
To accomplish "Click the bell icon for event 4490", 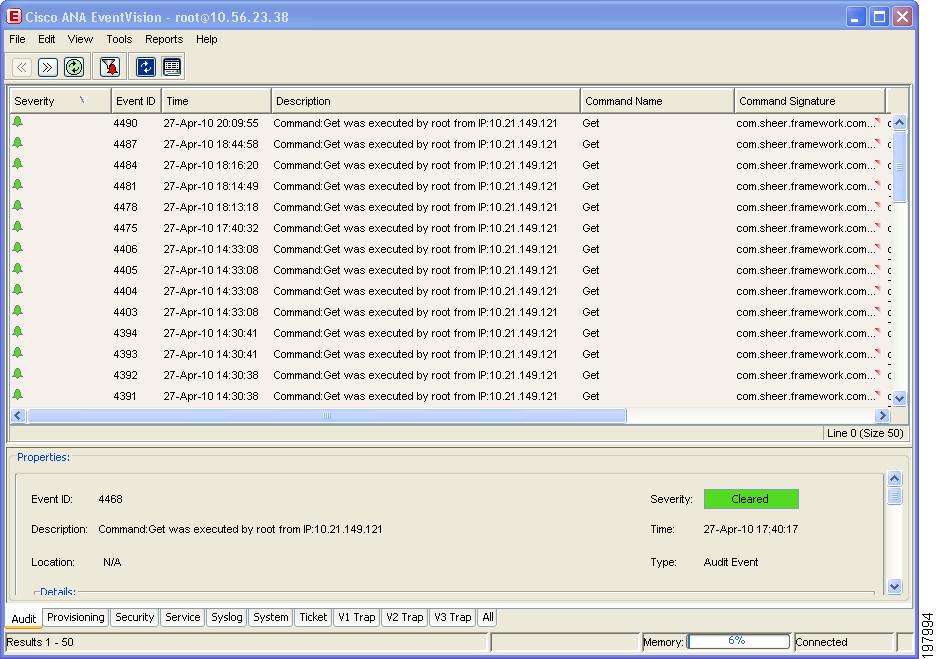I will pyautogui.click(x=18, y=122).
